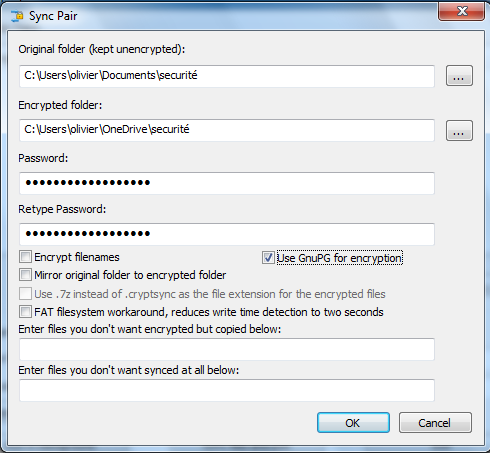Click the Use GnuPG for encryption label
The width and height of the screenshot is (490, 453).
point(339,258)
